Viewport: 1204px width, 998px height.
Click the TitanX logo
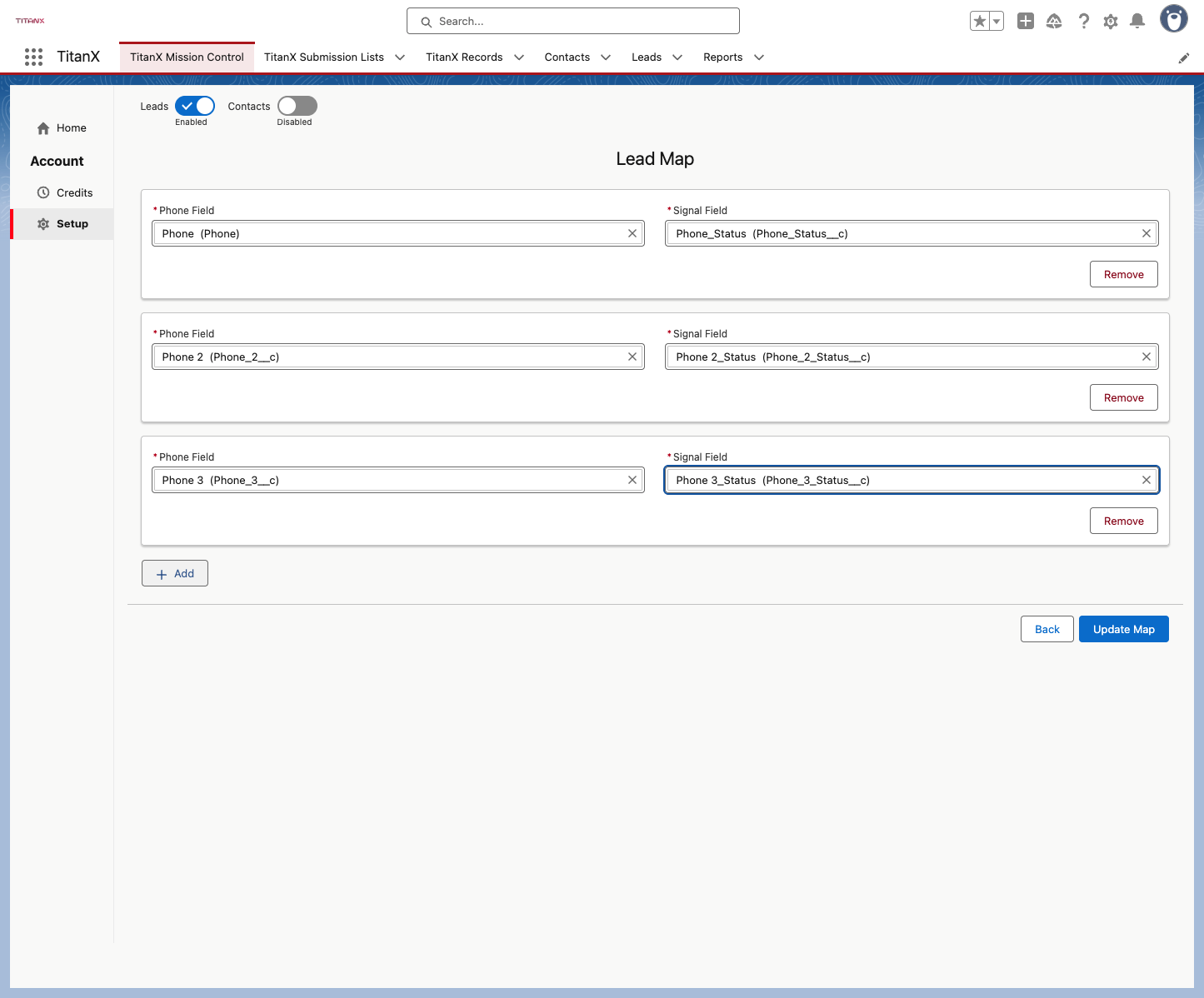pyautogui.click(x=30, y=21)
